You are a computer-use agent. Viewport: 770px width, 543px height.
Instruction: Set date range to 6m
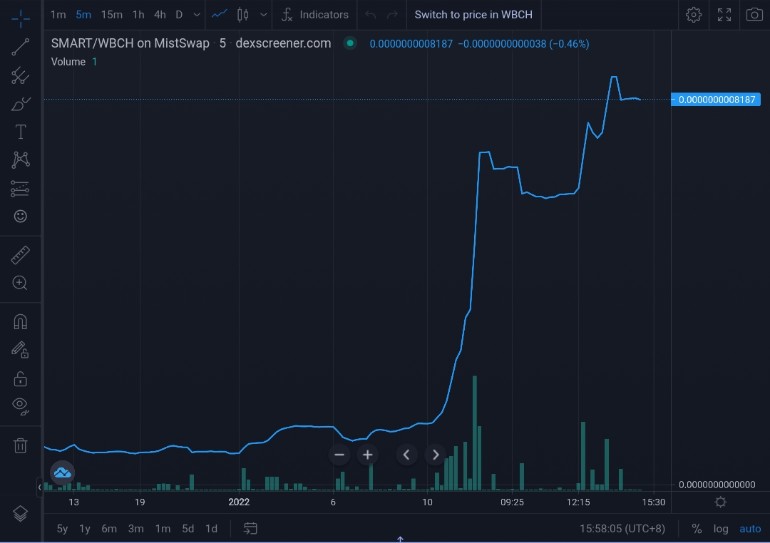click(109, 529)
